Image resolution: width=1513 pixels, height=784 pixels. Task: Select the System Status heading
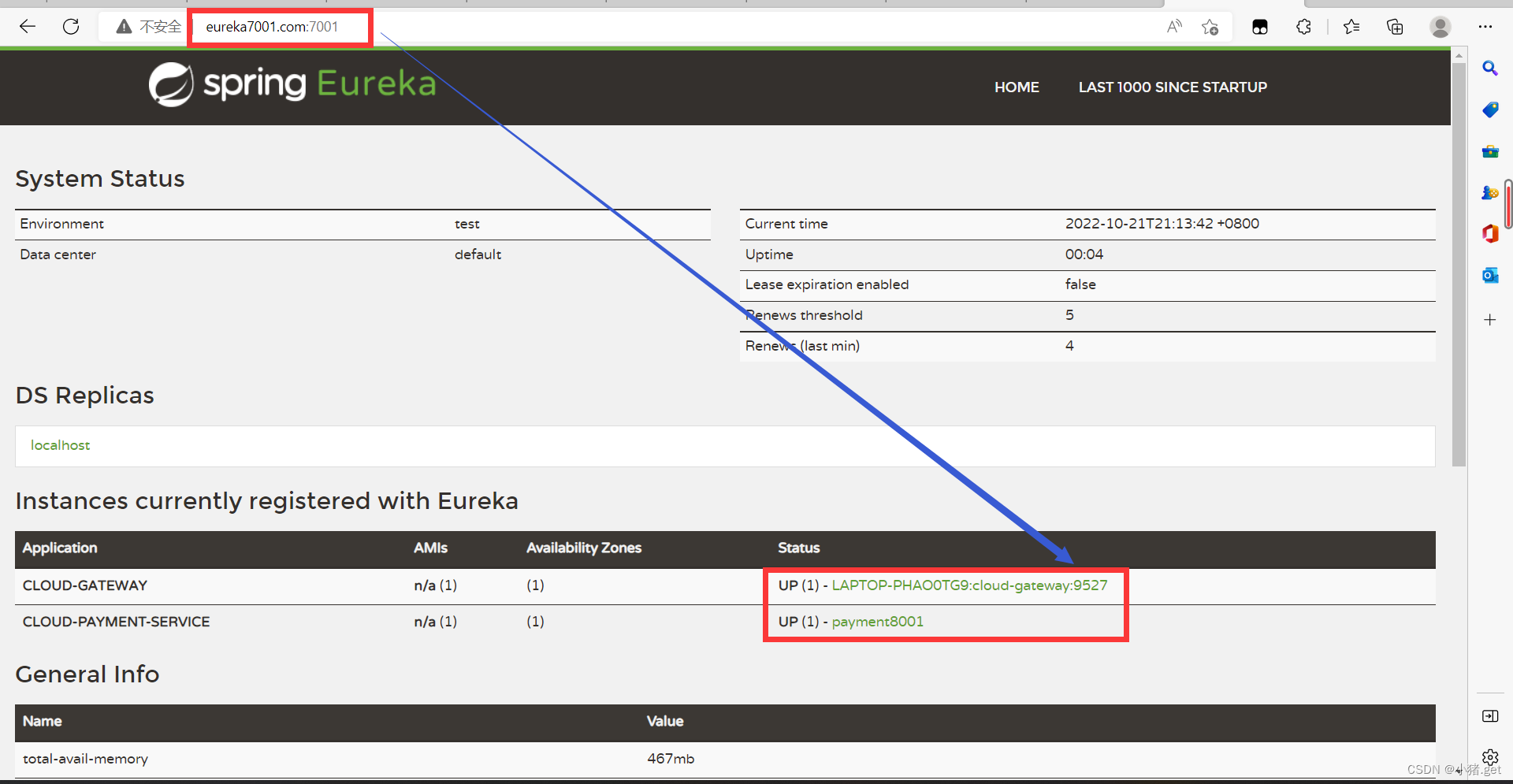coord(100,179)
